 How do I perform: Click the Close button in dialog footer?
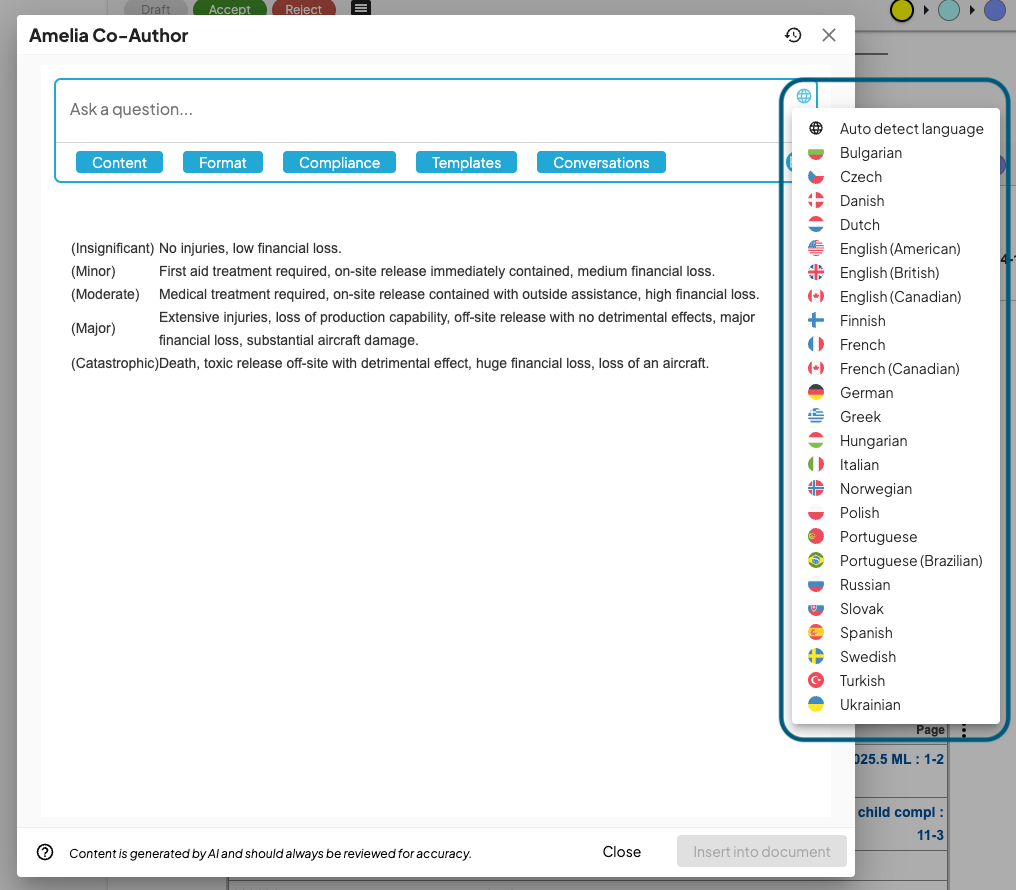pos(621,852)
